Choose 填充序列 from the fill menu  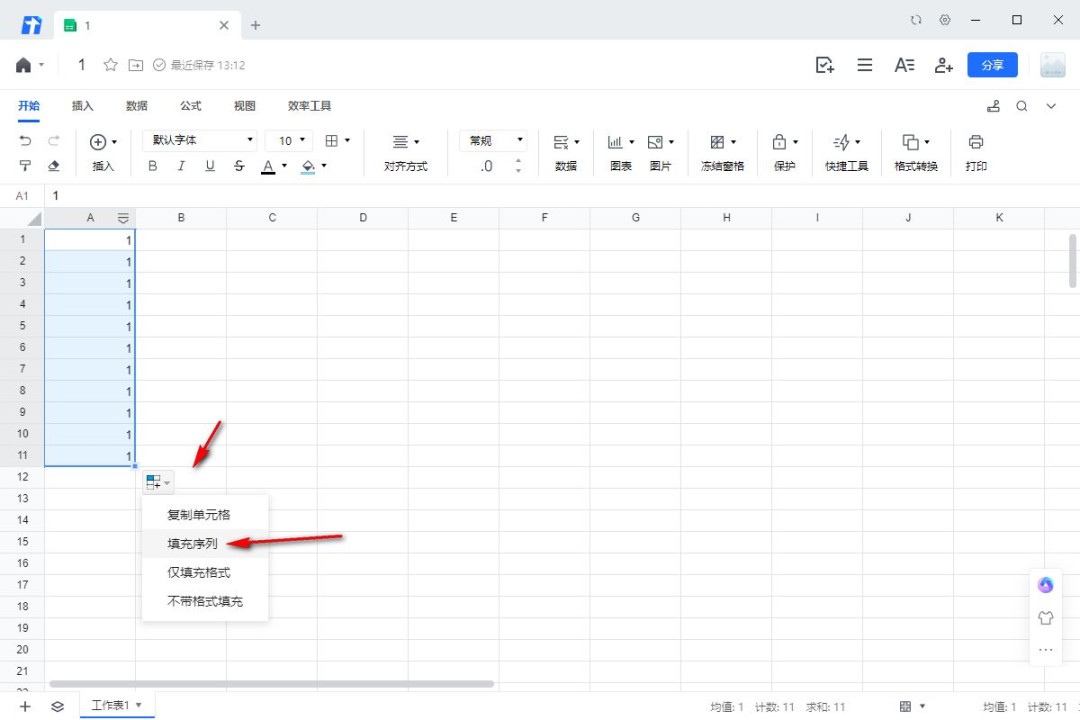[x=192, y=544]
